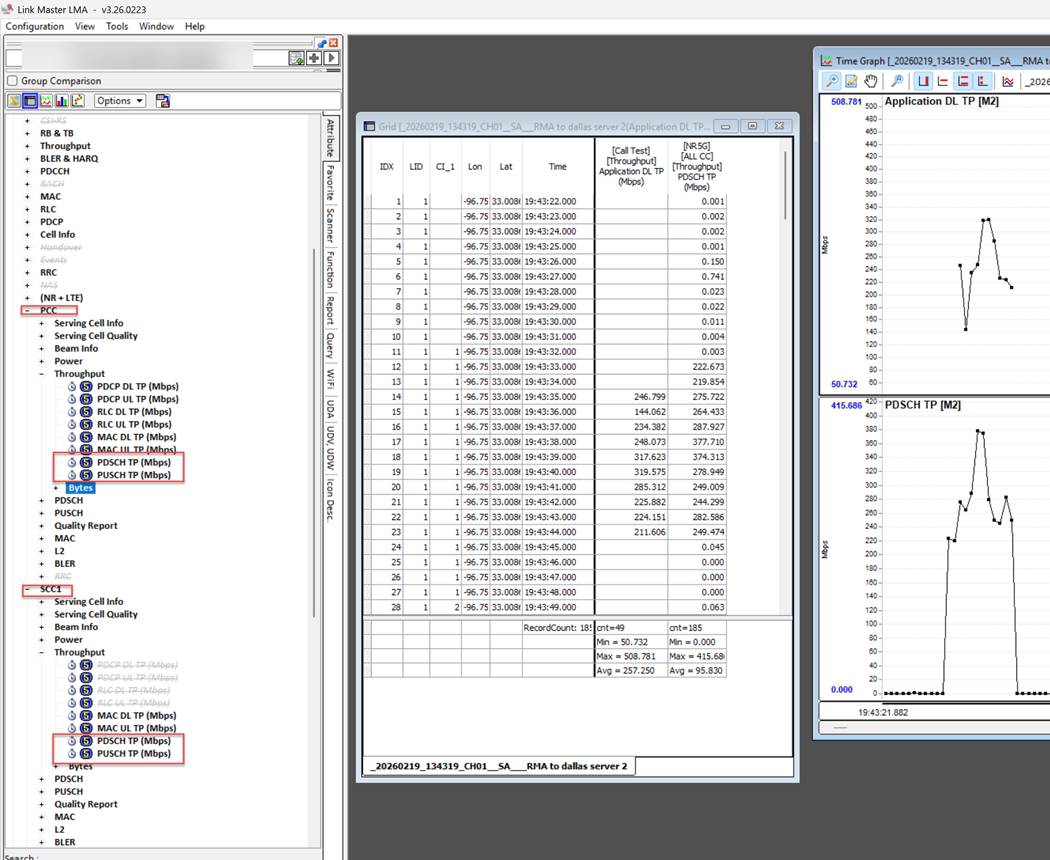This screenshot has width=1050, height=860.
Task: Open the Options dropdown
Action: tap(120, 101)
